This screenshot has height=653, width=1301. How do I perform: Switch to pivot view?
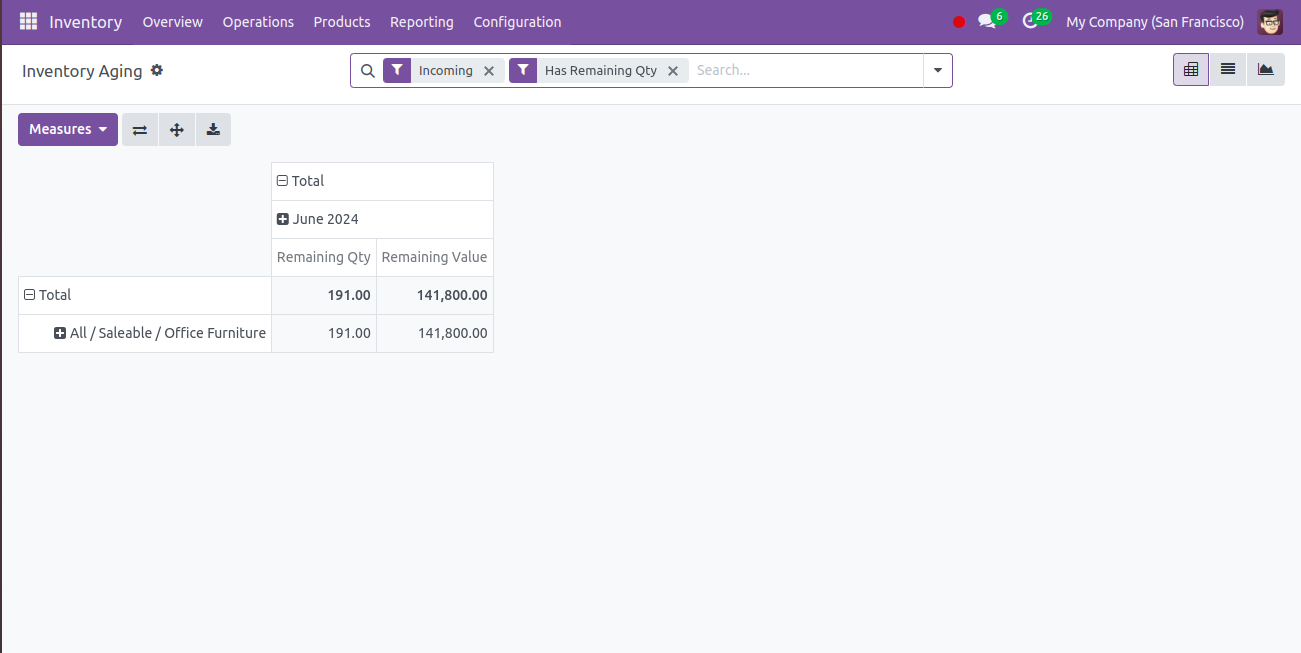[x=1191, y=70]
